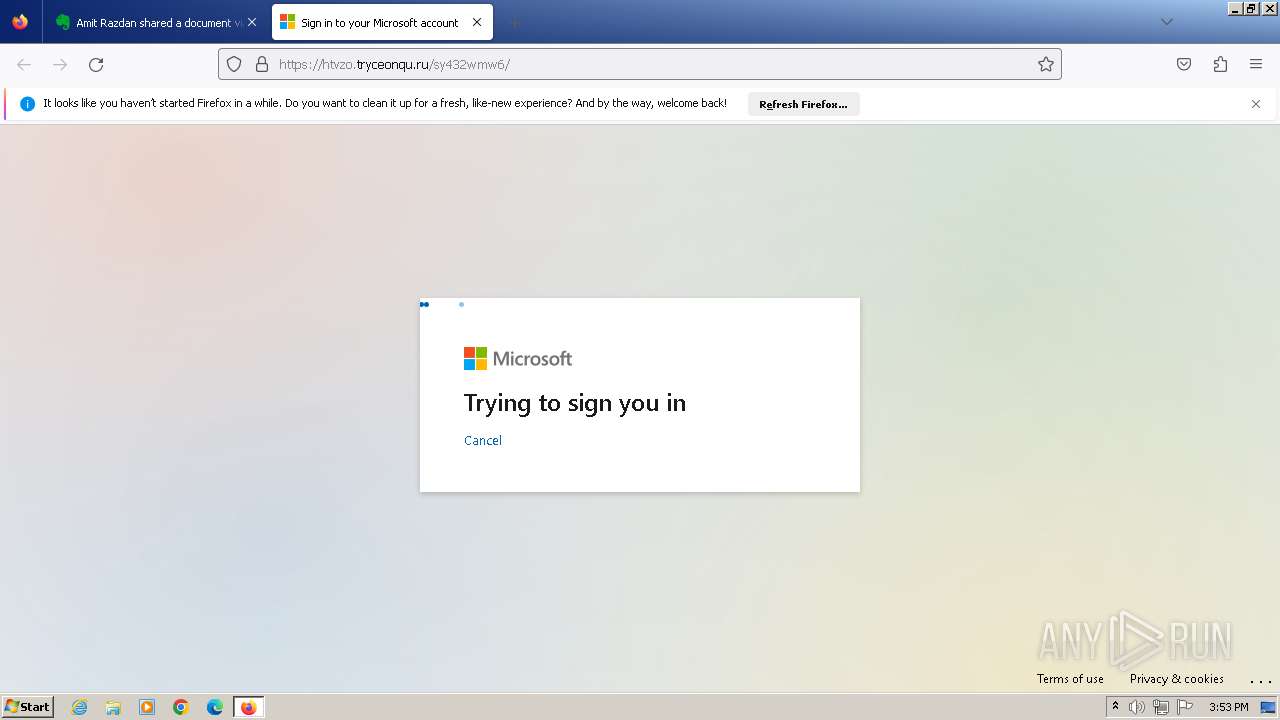Open the Action Center flag icon
1280x720 pixels.
click(1185, 707)
